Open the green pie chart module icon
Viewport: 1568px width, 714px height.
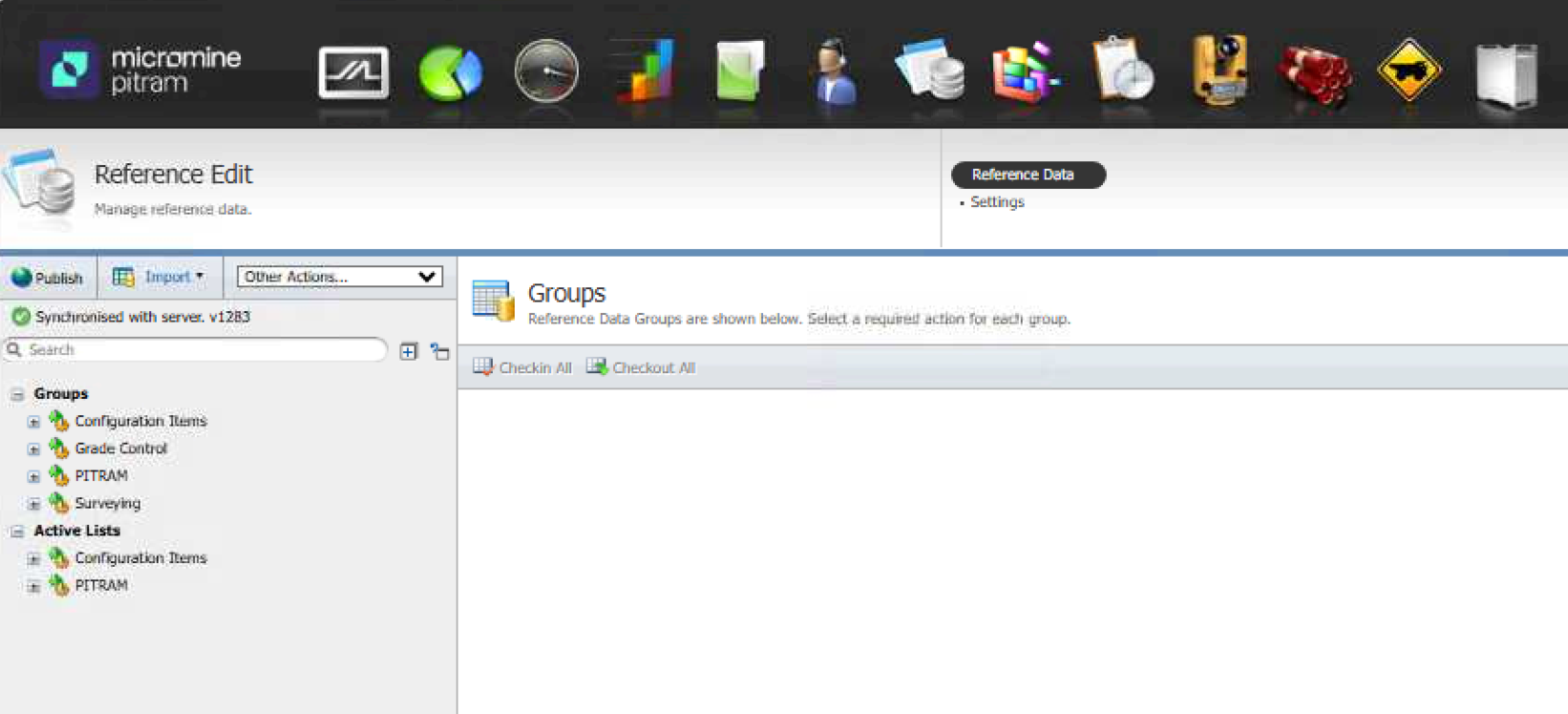coord(450,73)
